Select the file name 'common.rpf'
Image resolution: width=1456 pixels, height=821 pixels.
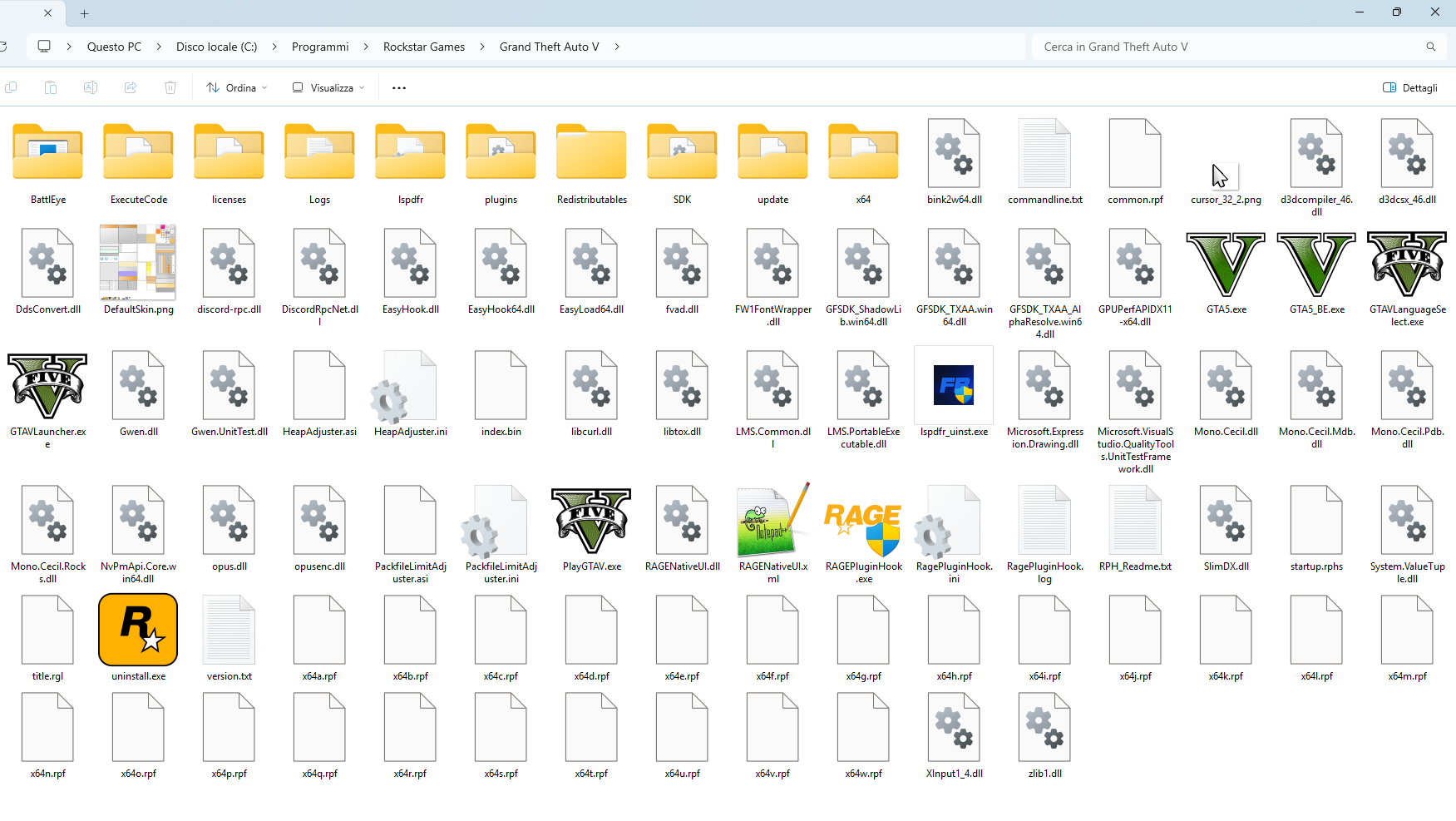(x=1135, y=200)
